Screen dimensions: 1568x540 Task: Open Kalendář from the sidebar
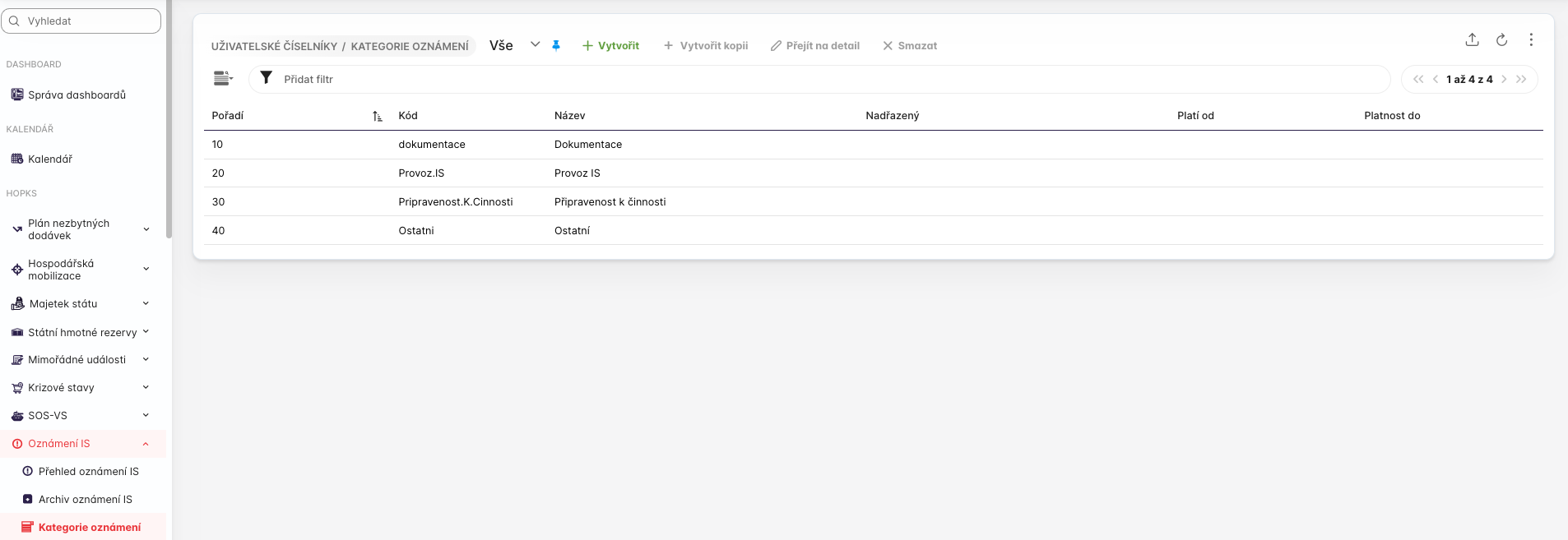click(x=49, y=159)
